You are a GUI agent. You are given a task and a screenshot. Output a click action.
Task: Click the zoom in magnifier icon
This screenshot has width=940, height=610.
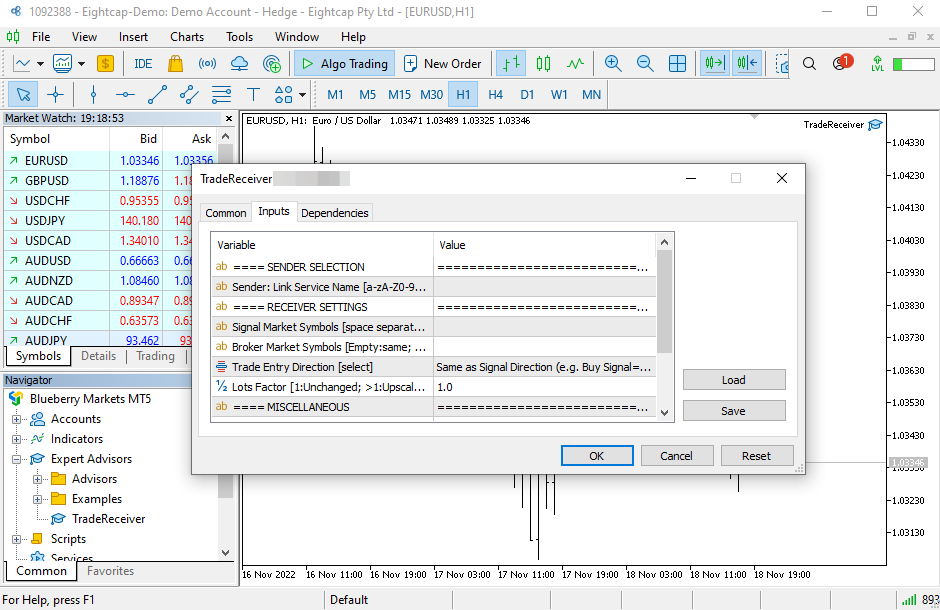click(x=613, y=63)
